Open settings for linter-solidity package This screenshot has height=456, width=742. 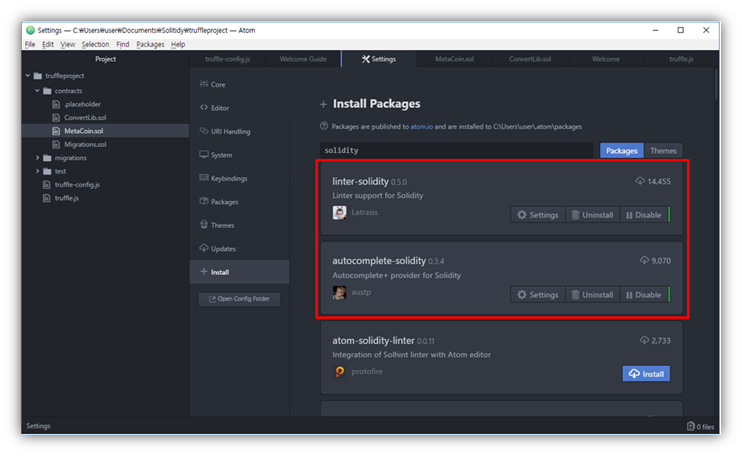[x=538, y=215]
